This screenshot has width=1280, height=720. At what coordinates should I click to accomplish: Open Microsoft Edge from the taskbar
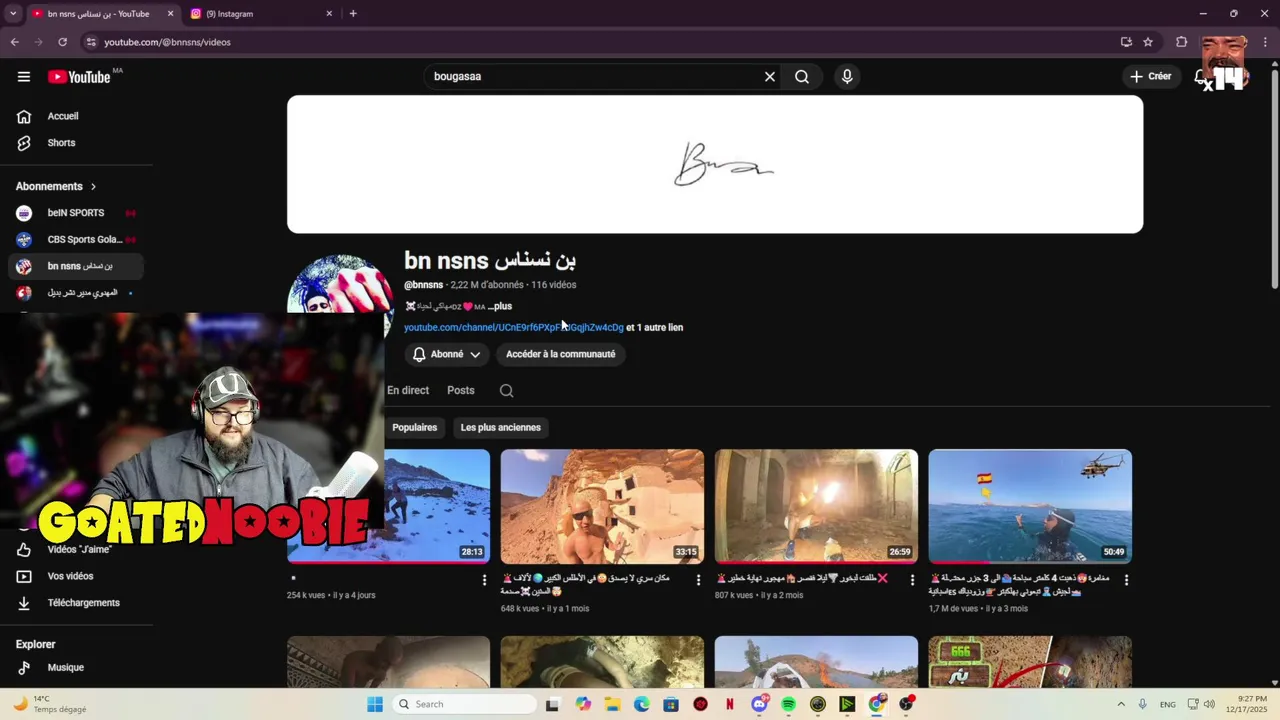pos(641,704)
